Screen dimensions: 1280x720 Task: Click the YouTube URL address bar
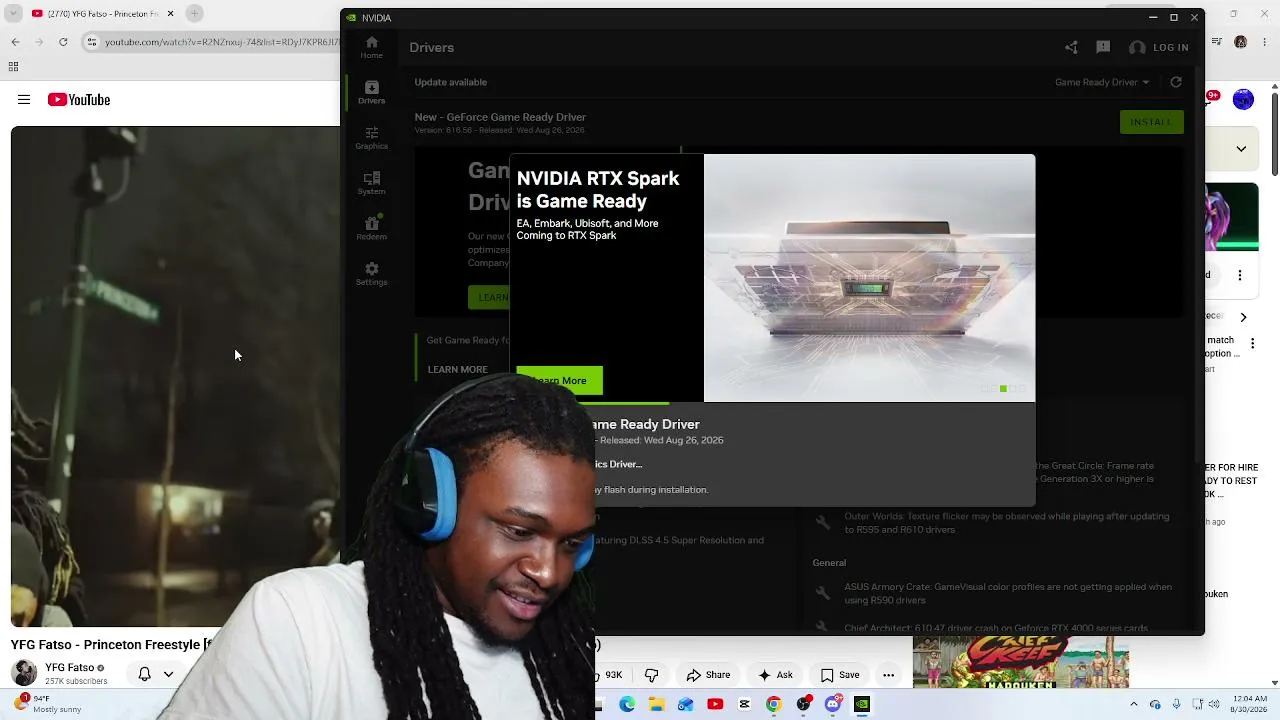pyautogui.click(x=211, y=42)
